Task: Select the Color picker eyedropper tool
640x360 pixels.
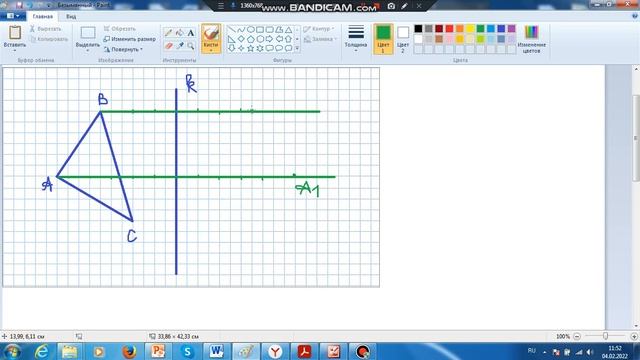Action: point(180,46)
